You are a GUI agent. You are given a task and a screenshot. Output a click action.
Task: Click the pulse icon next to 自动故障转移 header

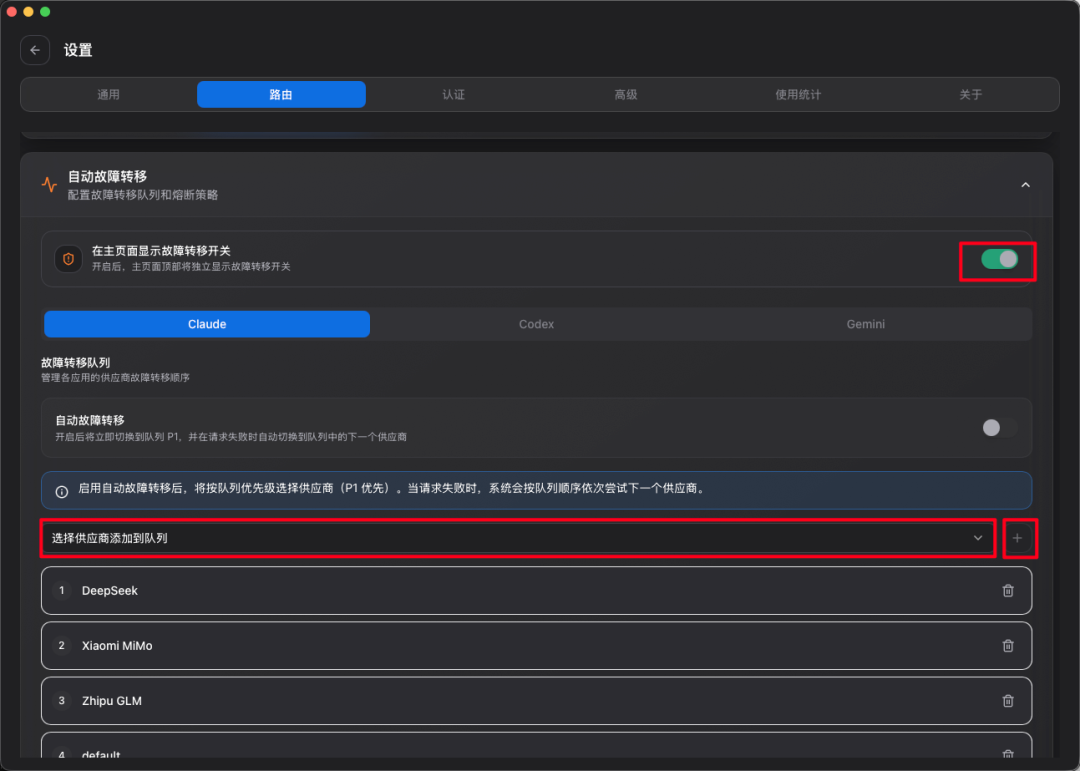(49, 184)
